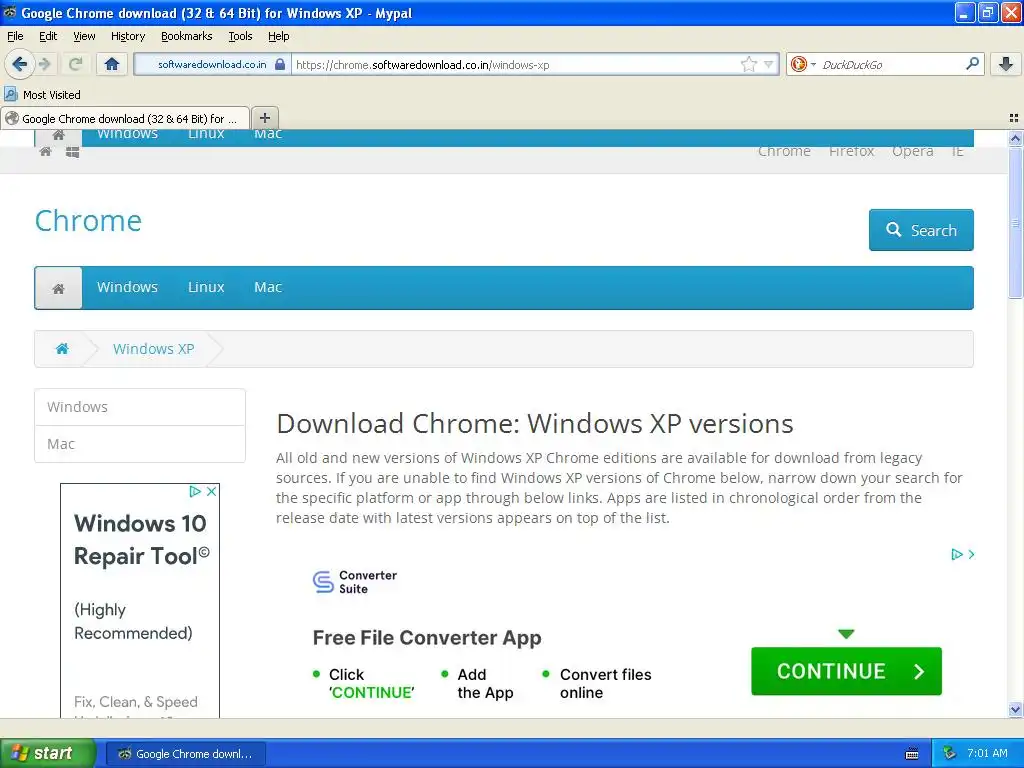This screenshot has height=768, width=1024.
Task: Open the Bookmarks menu
Action: coord(187,36)
